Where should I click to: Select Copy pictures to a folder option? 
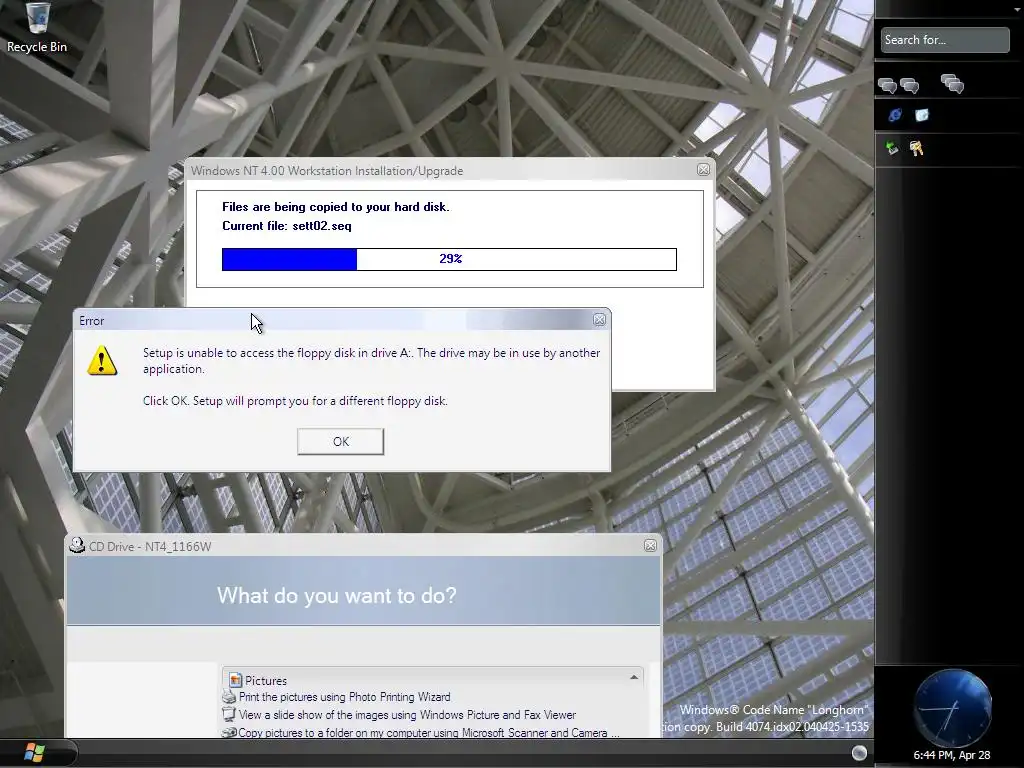point(428,733)
